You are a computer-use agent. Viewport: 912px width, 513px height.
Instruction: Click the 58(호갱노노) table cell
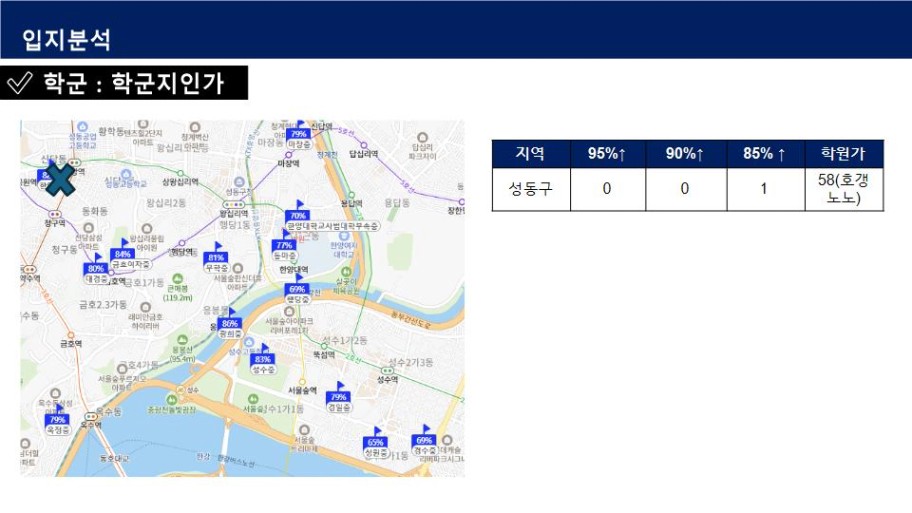click(843, 189)
